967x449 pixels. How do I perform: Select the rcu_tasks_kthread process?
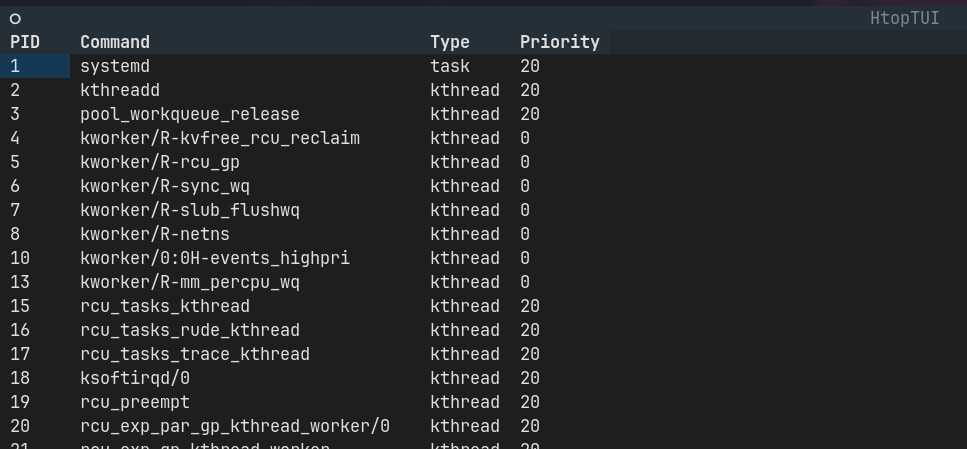click(165, 306)
